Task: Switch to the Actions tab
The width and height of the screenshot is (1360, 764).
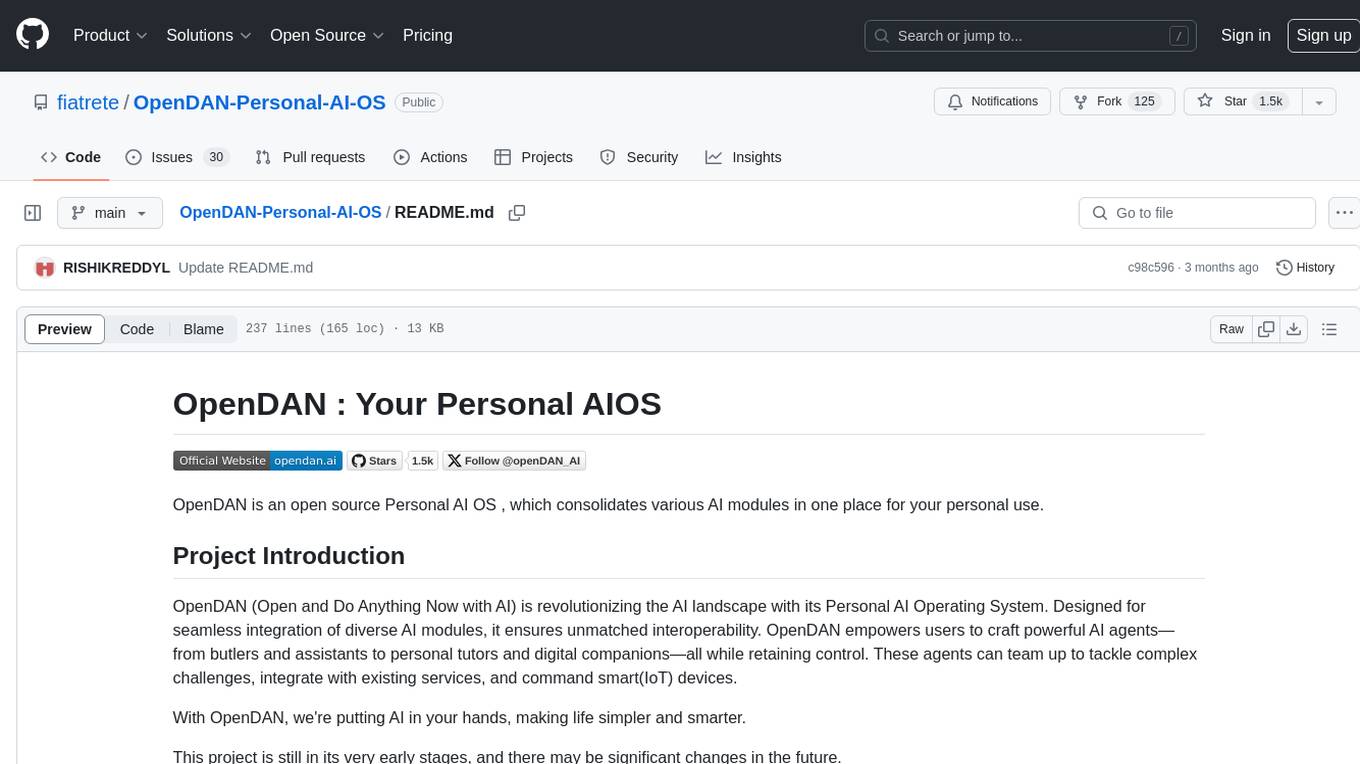Action: point(430,157)
